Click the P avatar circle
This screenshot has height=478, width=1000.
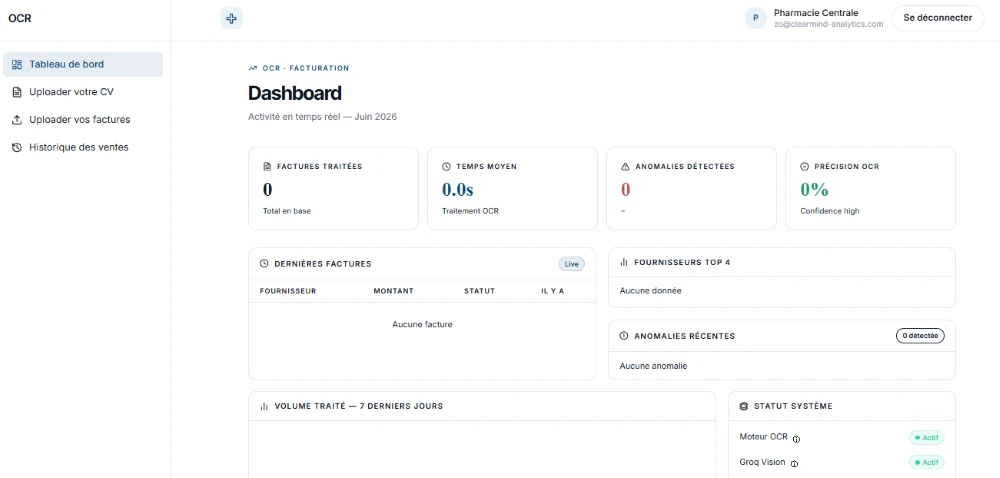pyautogui.click(x=756, y=18)
